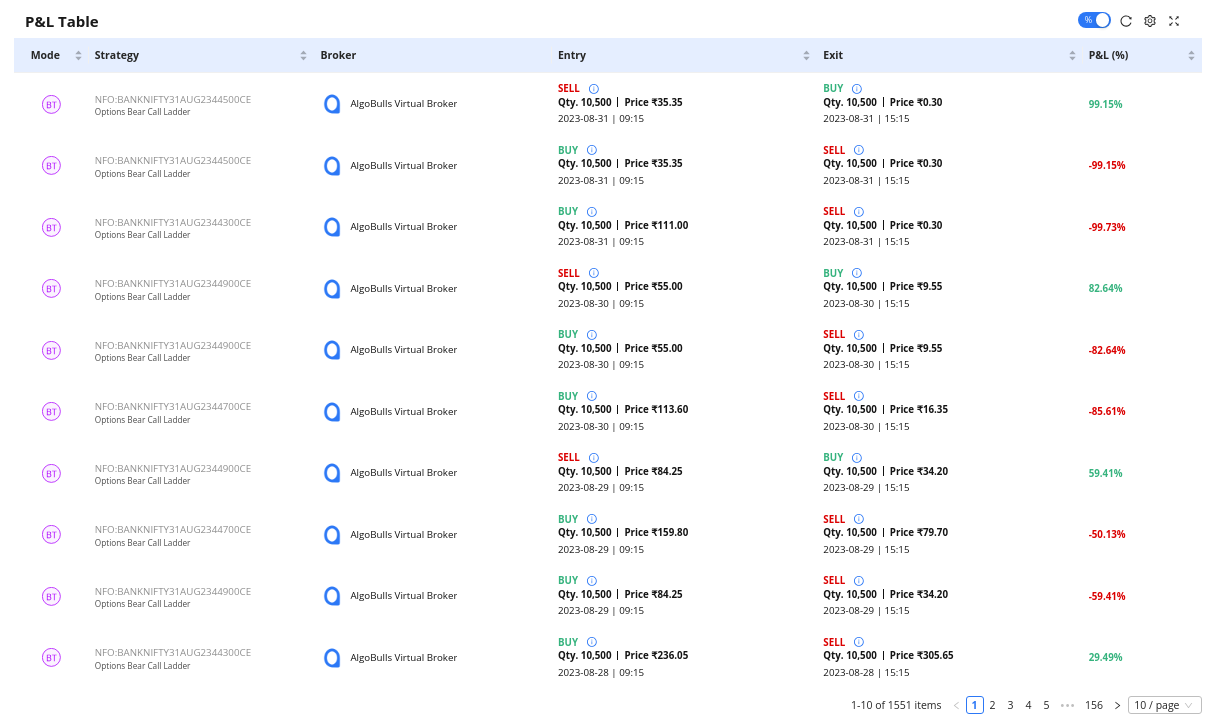Go to pagination page 5

tap(1047, 705)
